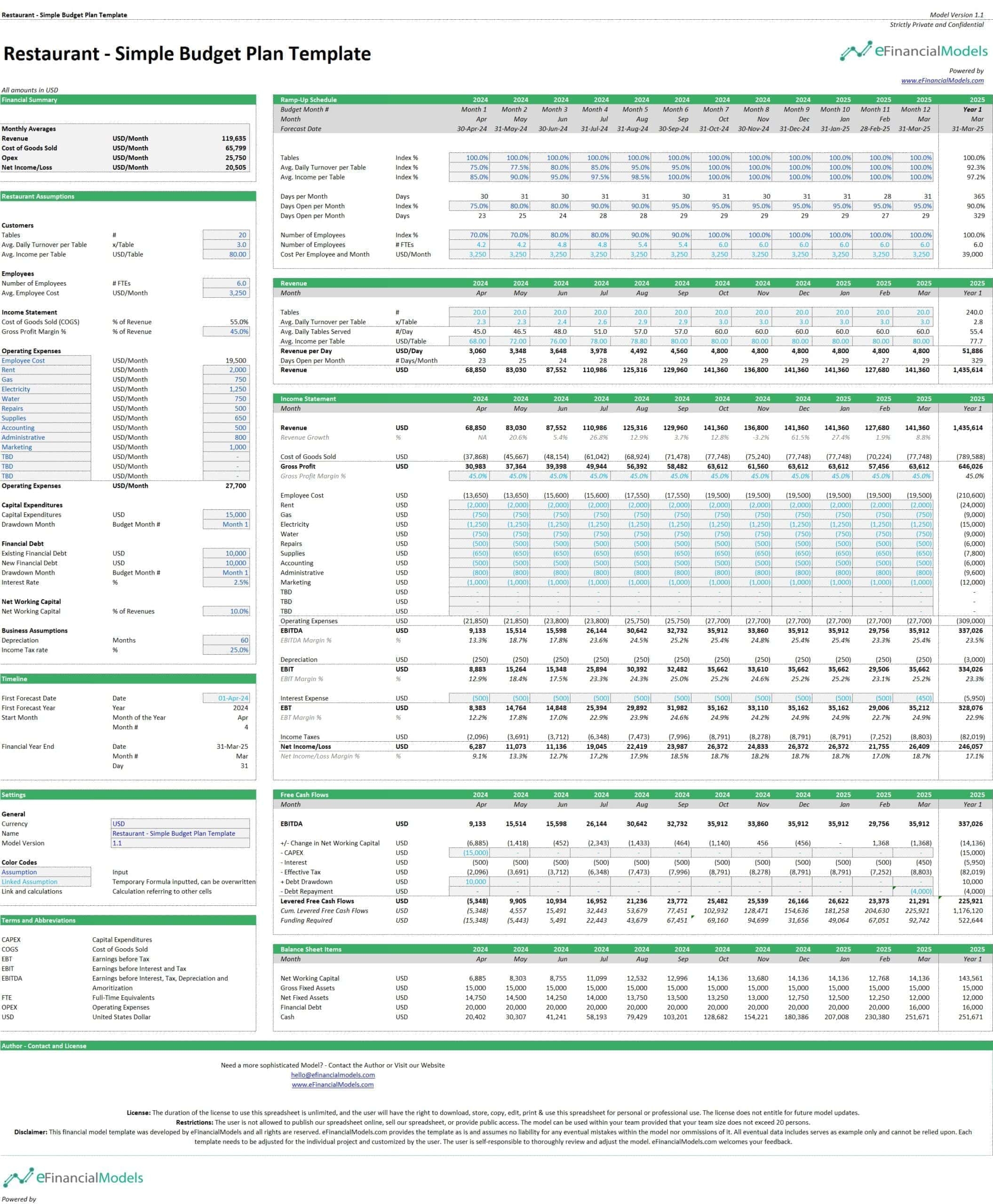Select the Tables input cell showing 20
The image size is (993, 1204).
[x=226, y=235]
